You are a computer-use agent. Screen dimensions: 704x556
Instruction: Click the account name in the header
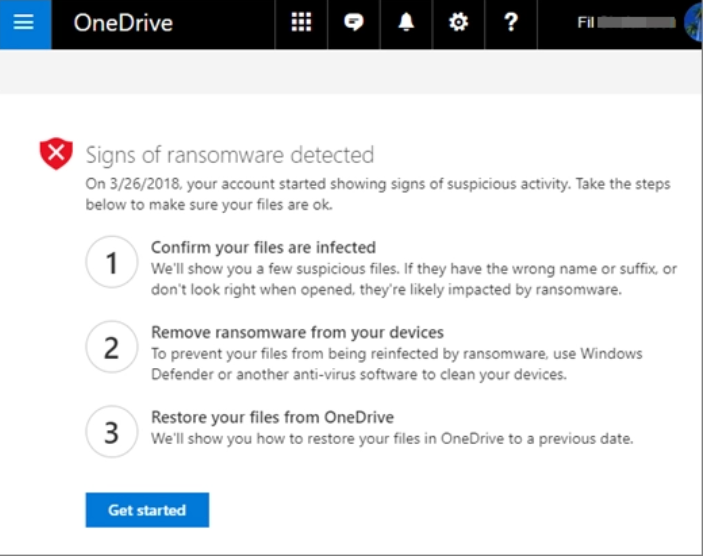(x=626, y=22)
